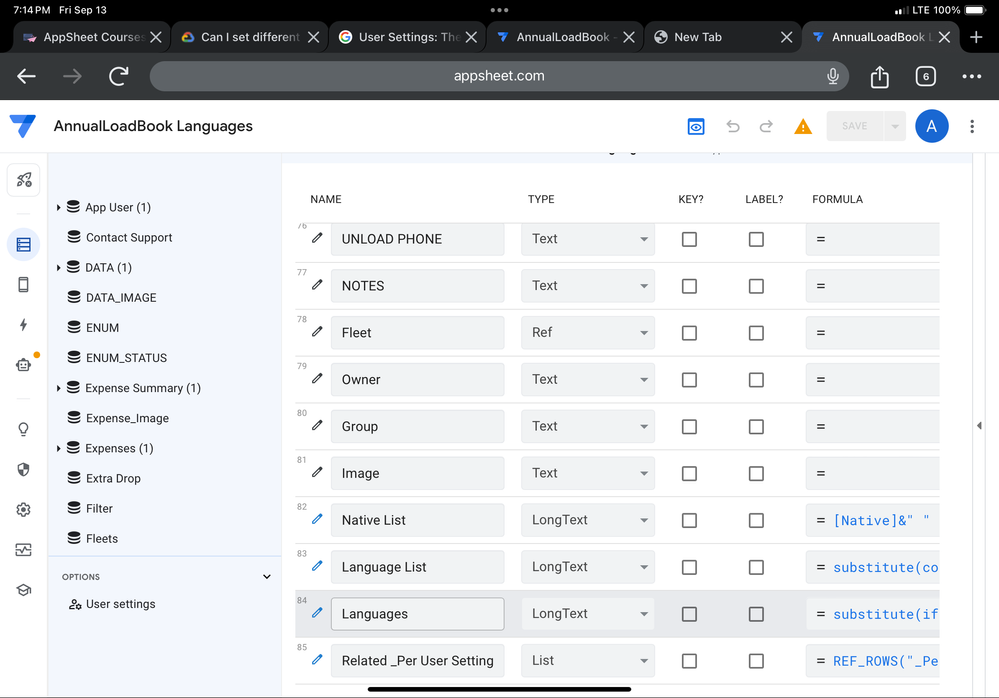Tap the microphone in address bar
This screenshot has width=999, height=698.
pyautogui.click(x=832, y=76)
